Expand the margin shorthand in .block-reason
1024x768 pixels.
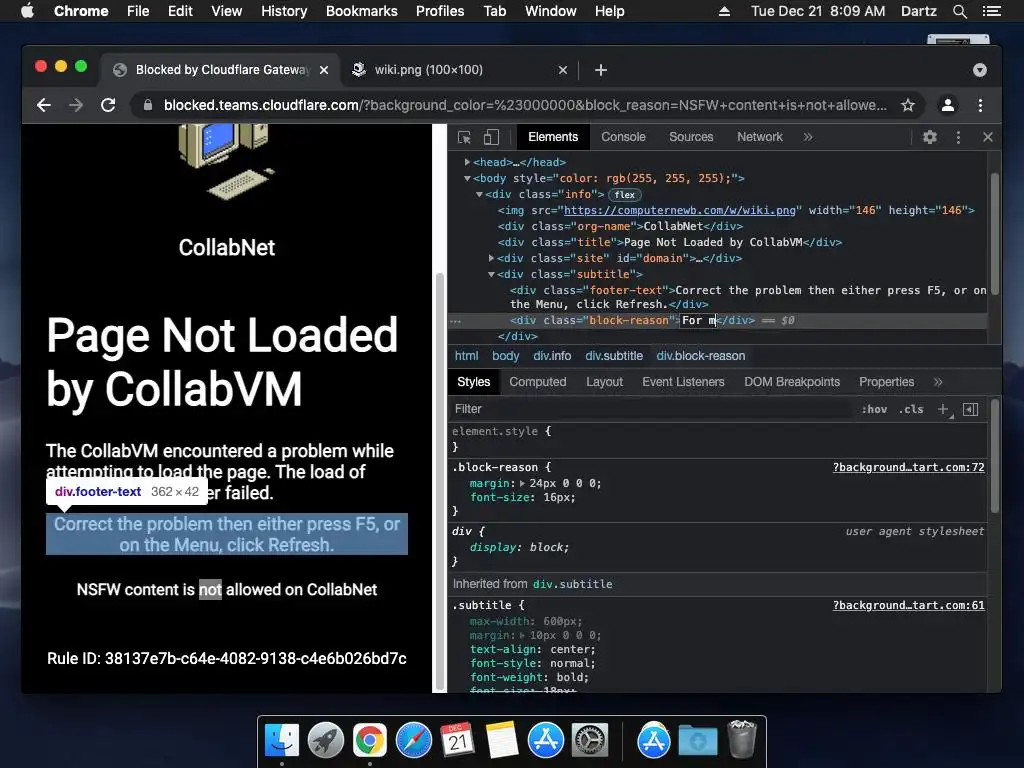pos(522,484)
